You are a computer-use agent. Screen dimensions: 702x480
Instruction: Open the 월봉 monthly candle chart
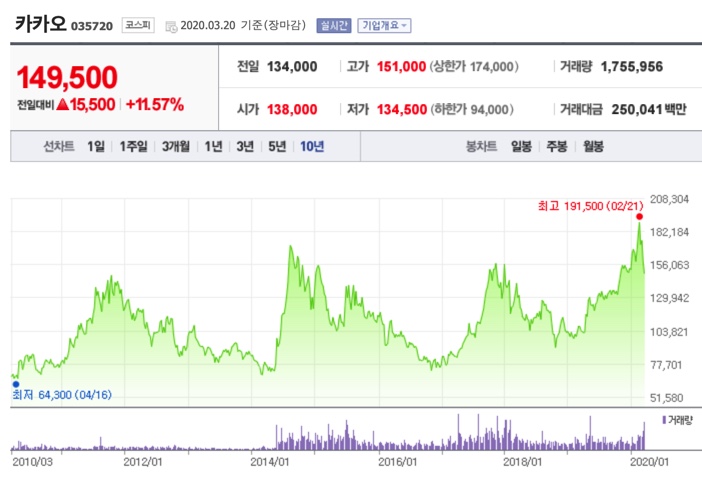593,146
